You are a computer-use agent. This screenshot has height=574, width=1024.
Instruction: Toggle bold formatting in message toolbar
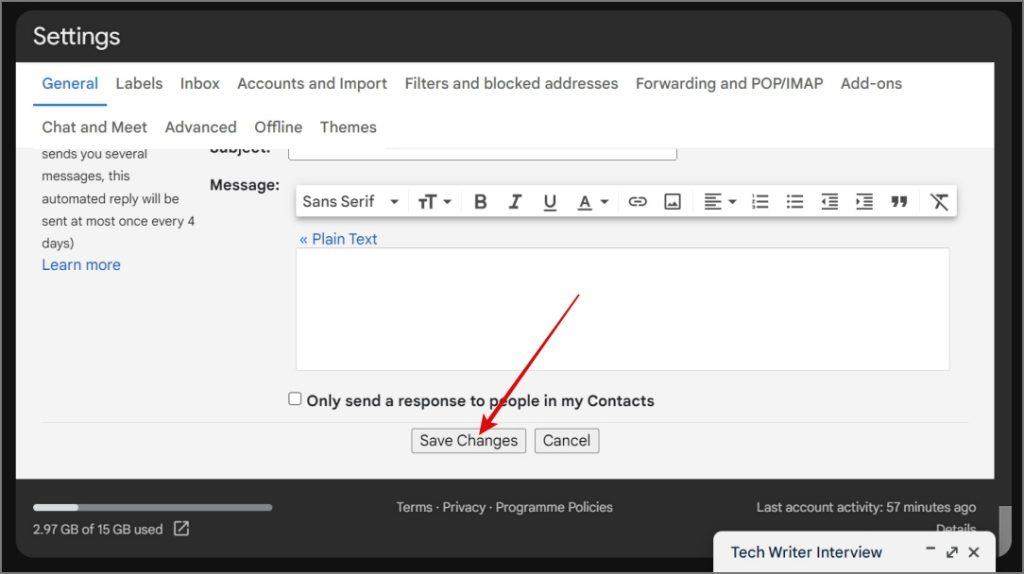tap(480, 202)
